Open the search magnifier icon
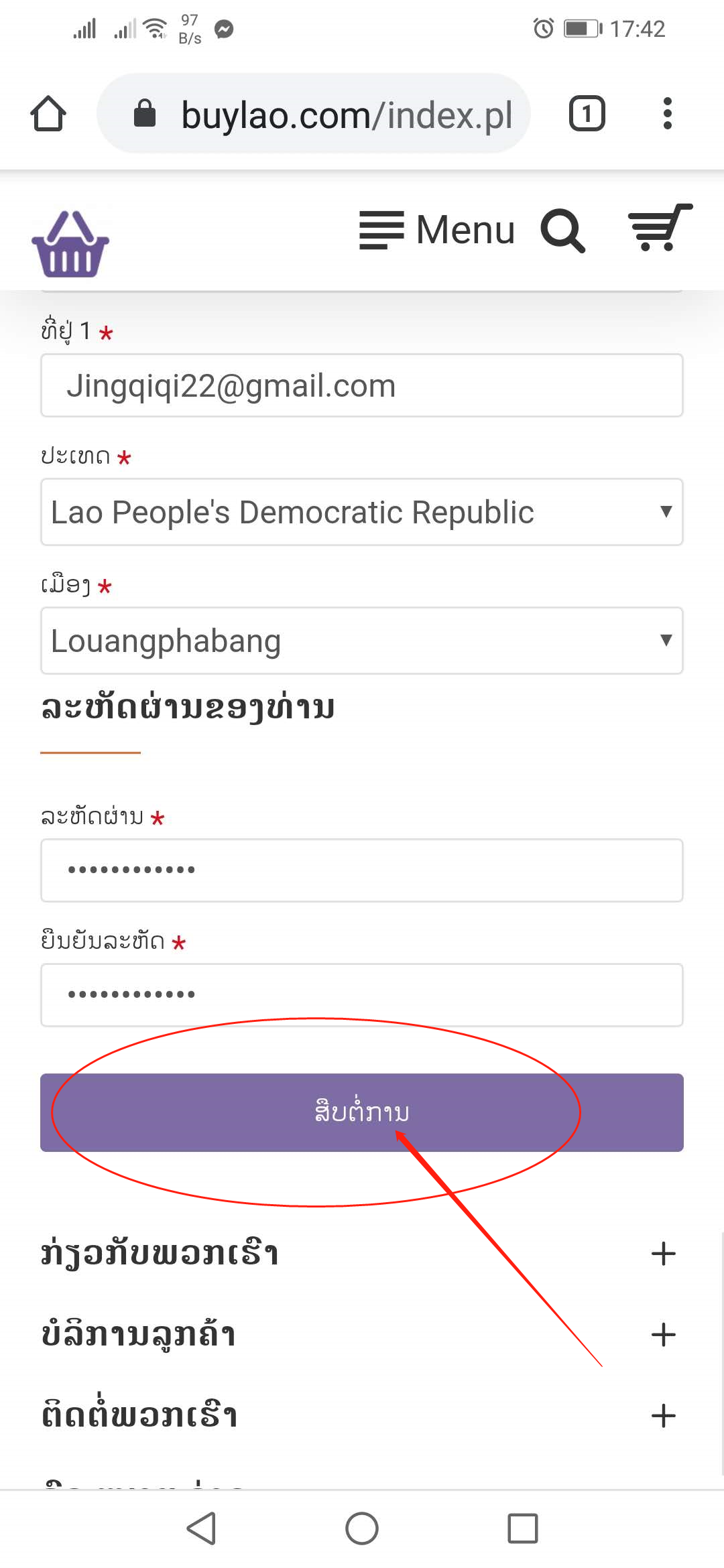The height and width of the screenshot is (1568, 724). click(x=562, y=231)
